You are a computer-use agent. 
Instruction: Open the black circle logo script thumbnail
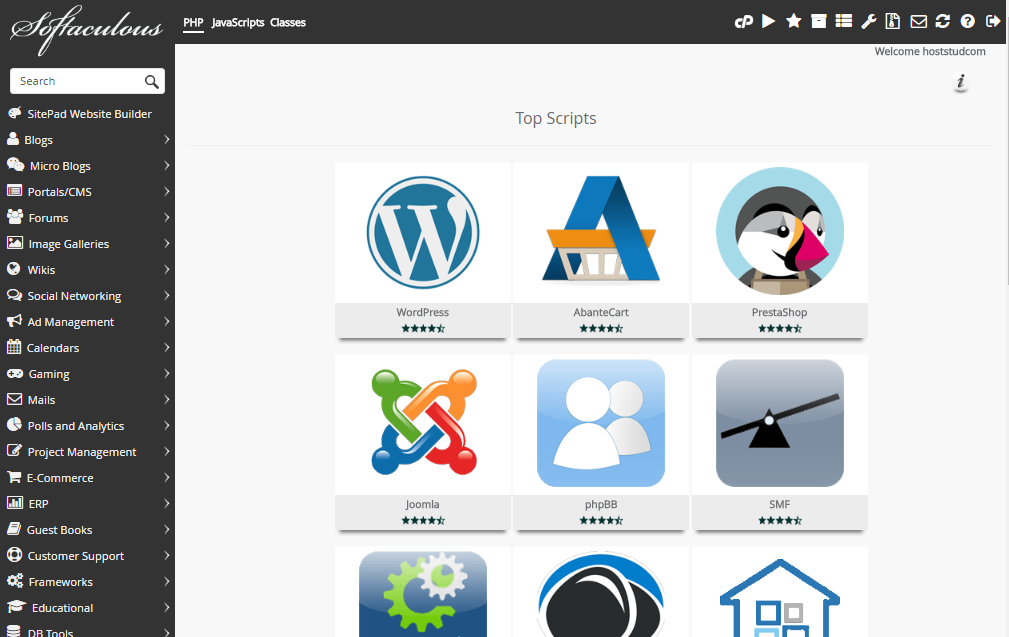pos(601,594)
